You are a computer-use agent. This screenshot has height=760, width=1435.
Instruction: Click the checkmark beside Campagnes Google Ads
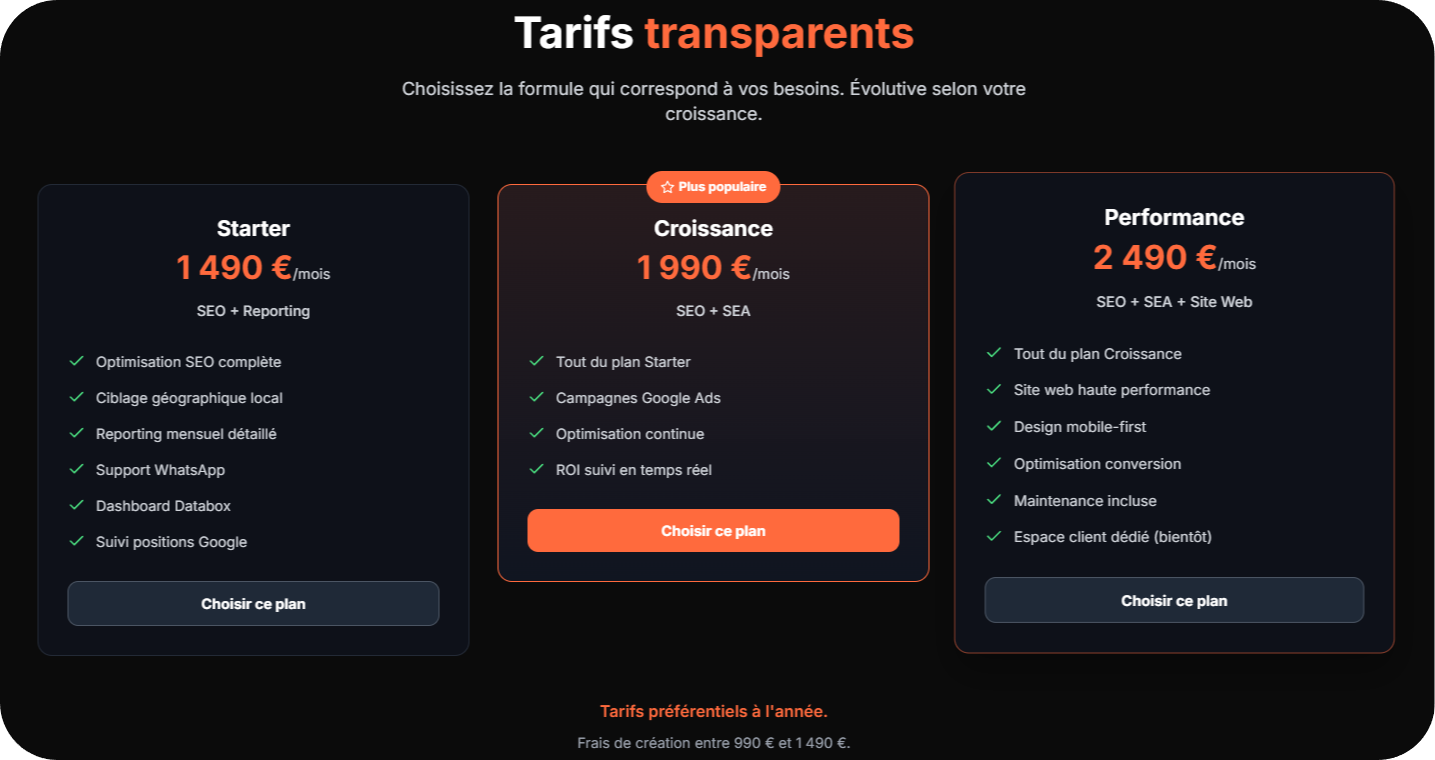pos(537,398)
